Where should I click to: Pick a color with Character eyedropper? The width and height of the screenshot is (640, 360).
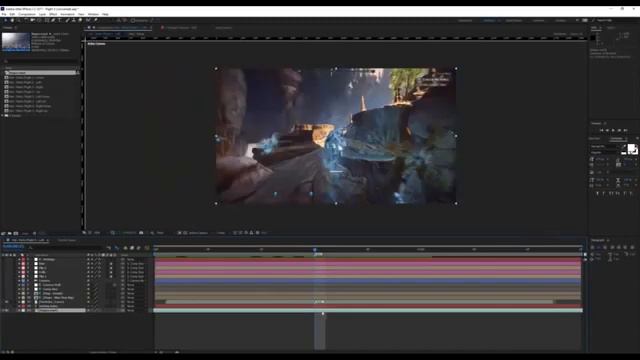pos(624,146)
